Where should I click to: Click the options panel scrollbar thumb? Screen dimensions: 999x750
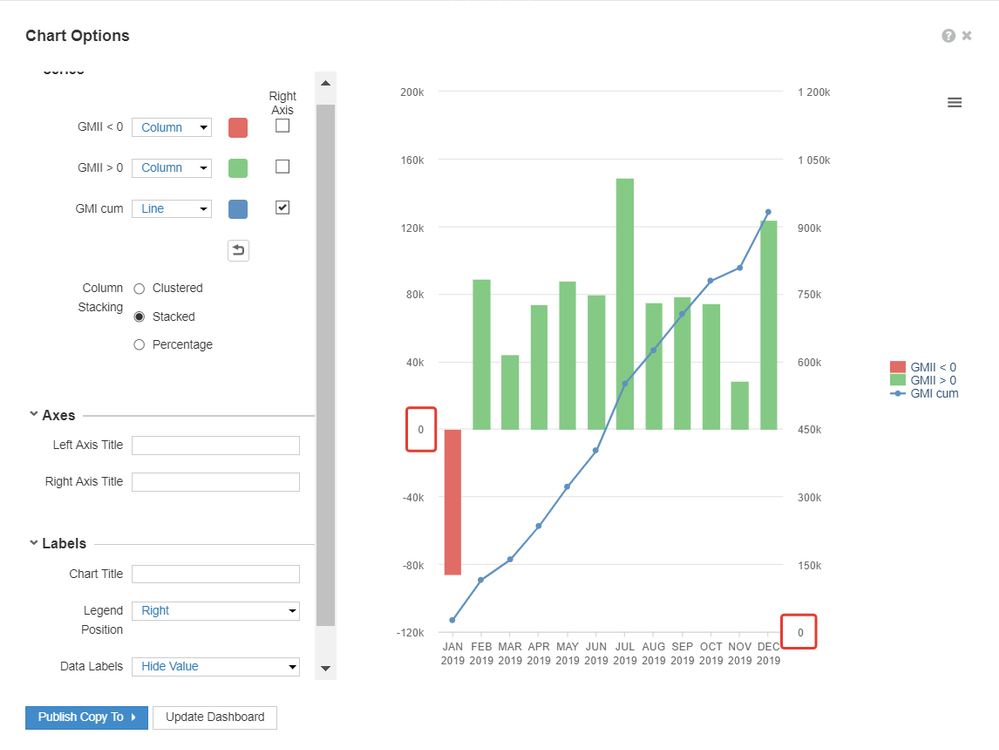click(x=326, y=365)
